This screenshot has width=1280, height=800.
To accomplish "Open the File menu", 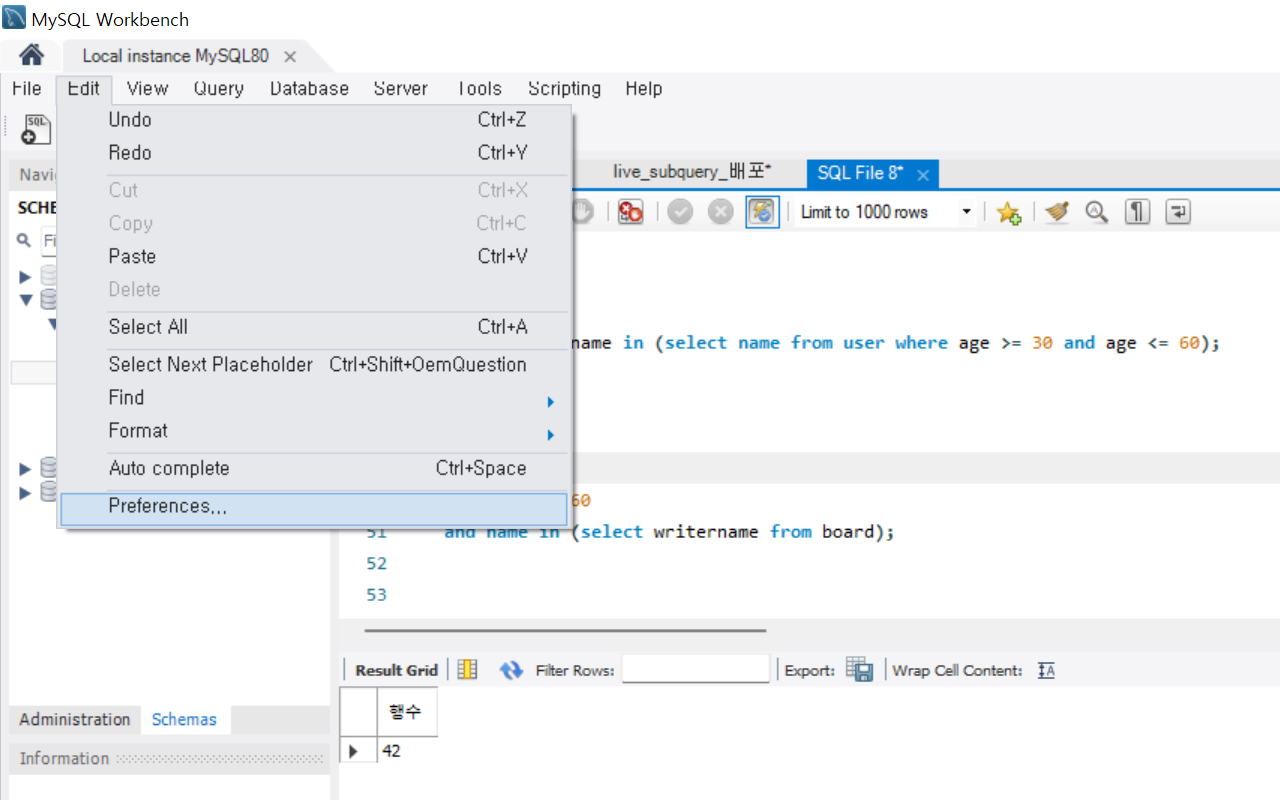I will (x=27, y=88).
